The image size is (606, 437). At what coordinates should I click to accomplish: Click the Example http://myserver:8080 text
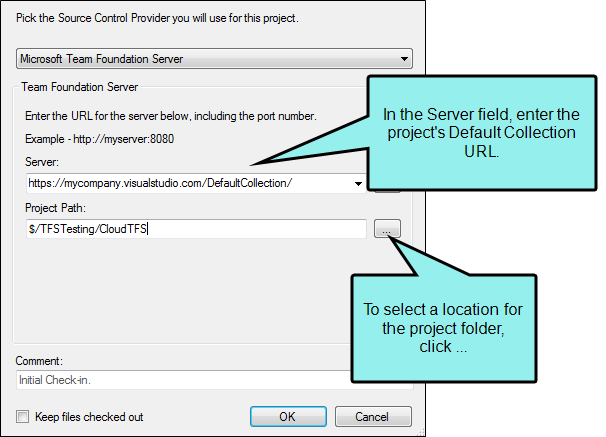click(100, 139)
